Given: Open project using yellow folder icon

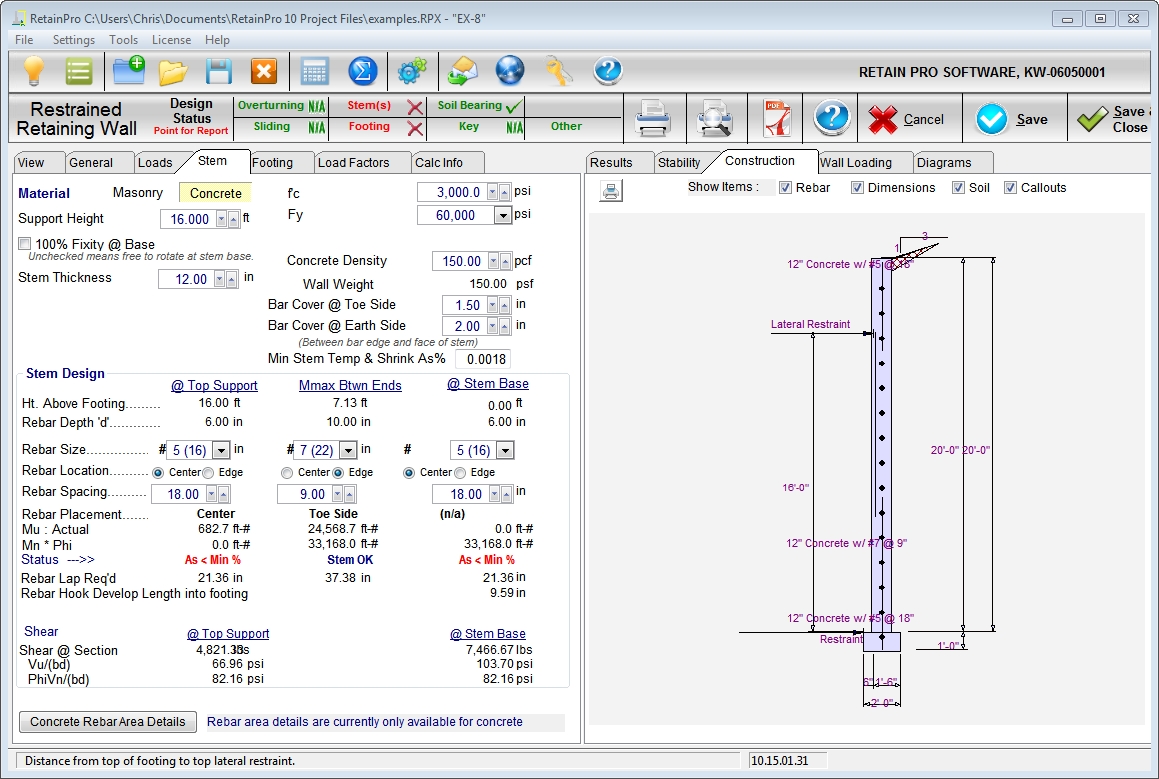Looking at the screenshot, I should (x=173, y=72).
